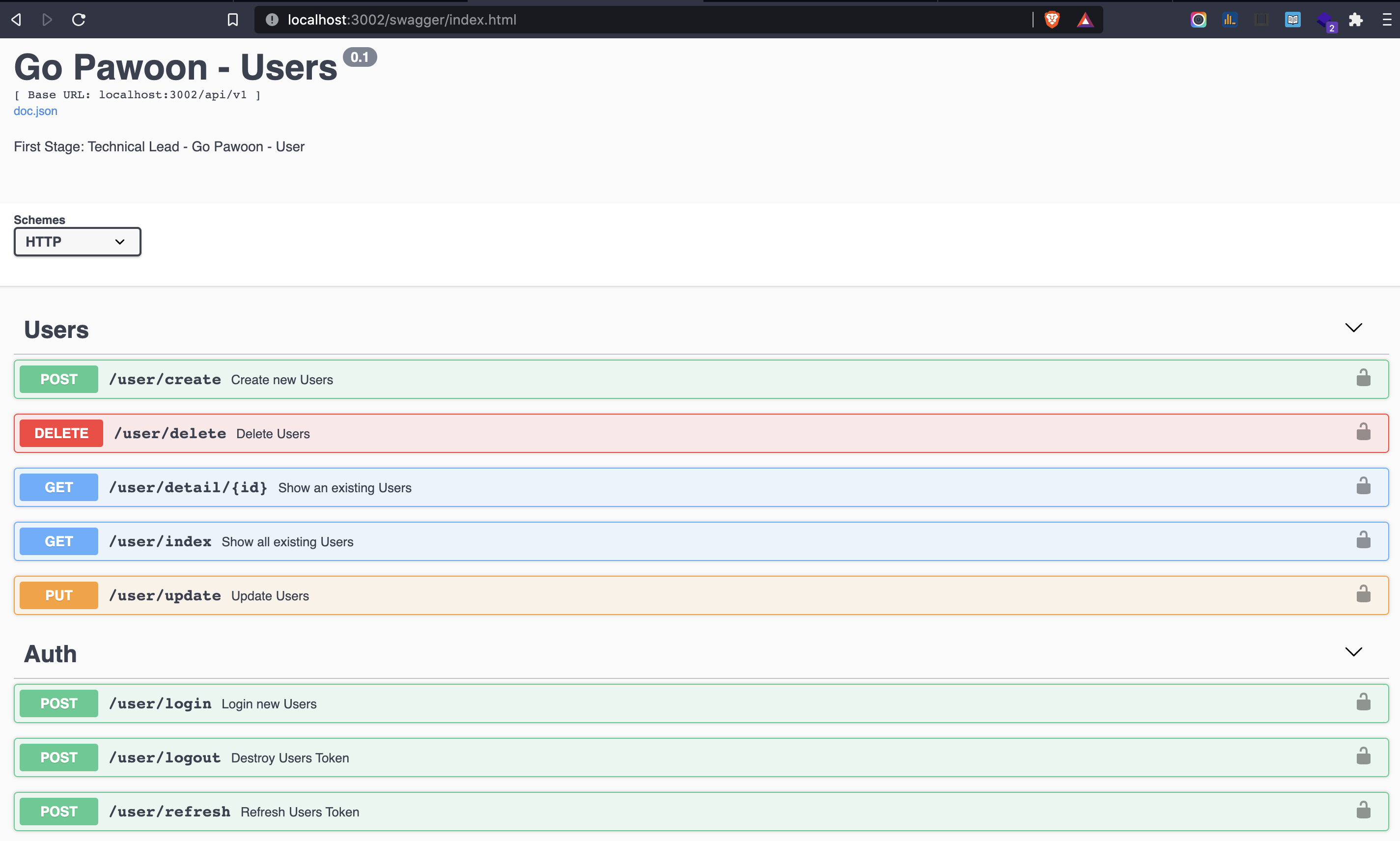
Task: Open the HTTP schemes dropdown
Action: coord(78,242)
